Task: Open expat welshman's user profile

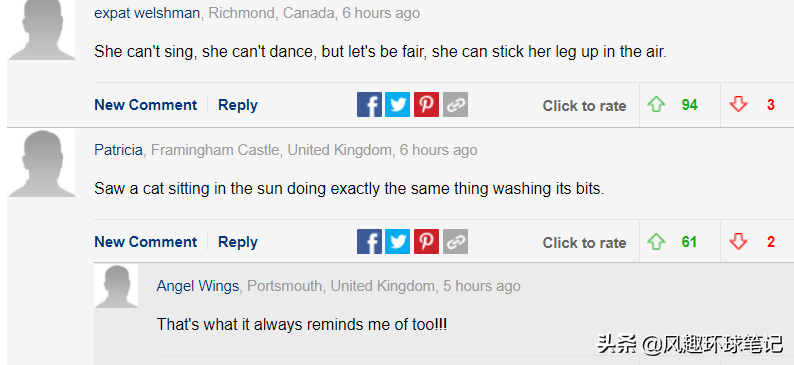Action: (x=147, y=13)
